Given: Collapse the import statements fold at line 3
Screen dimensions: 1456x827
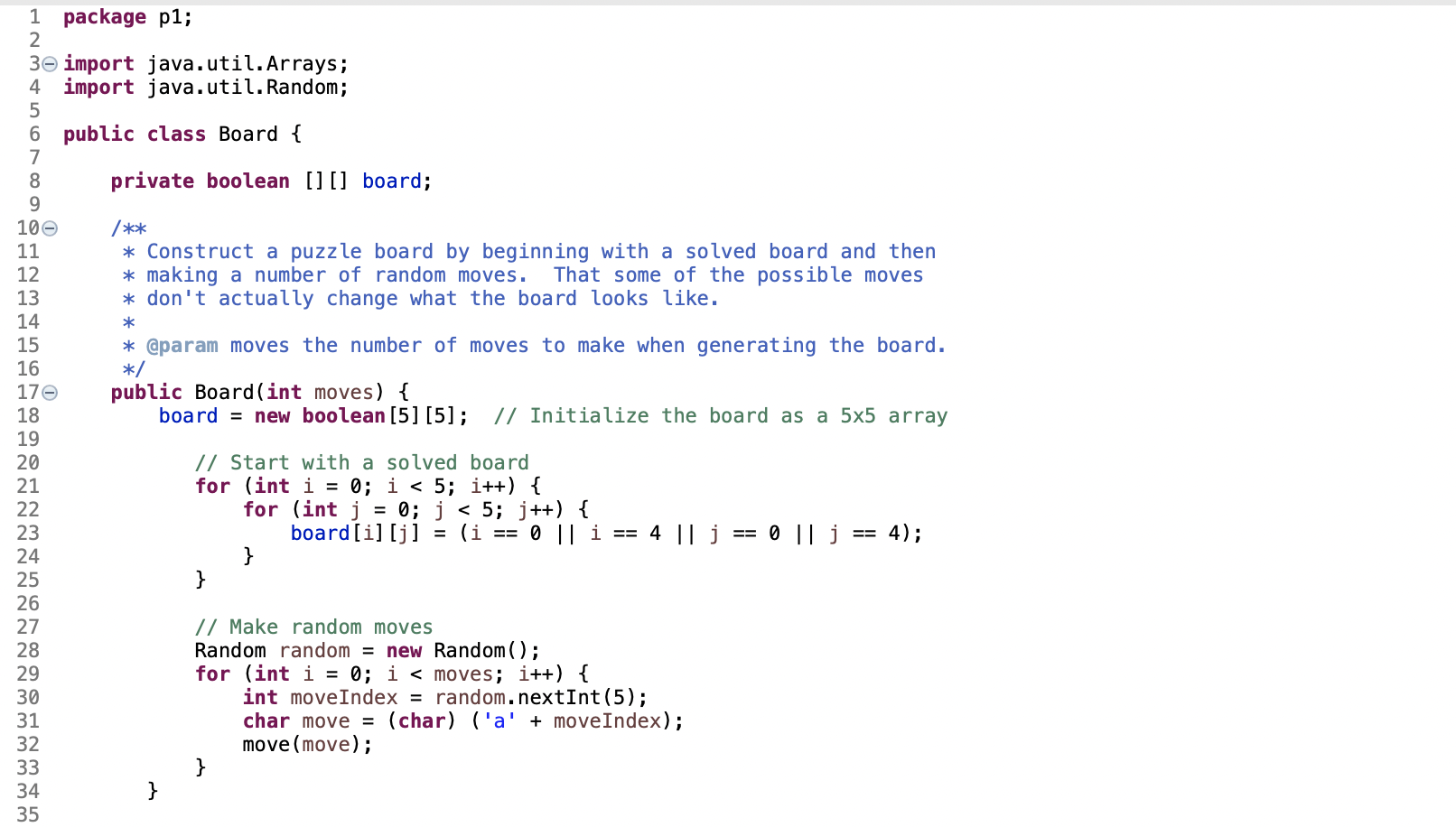Looking at the screenshot, I should pos(50,63).
